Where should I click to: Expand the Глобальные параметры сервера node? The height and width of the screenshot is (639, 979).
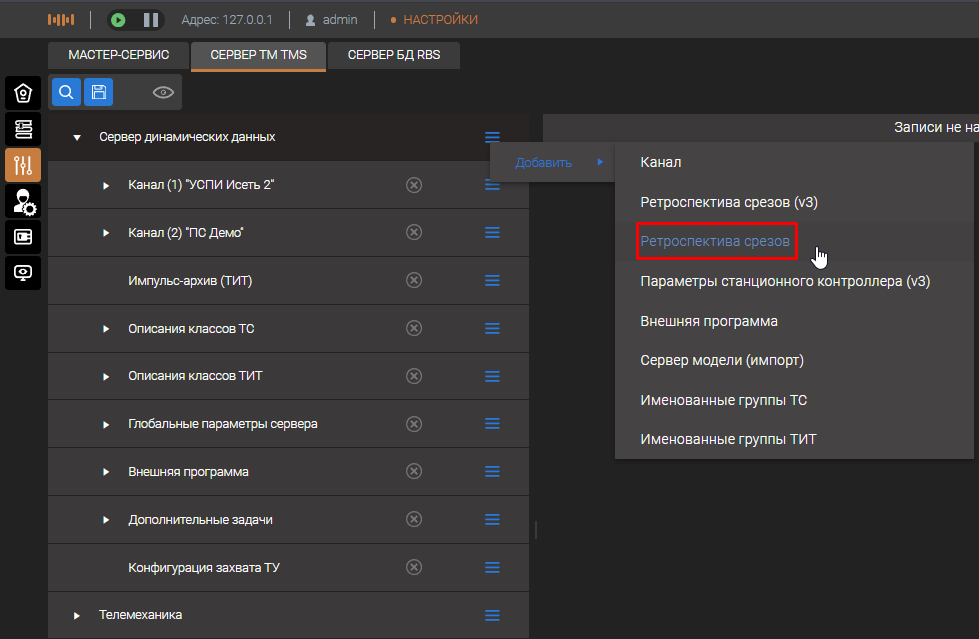coord(106,424)
